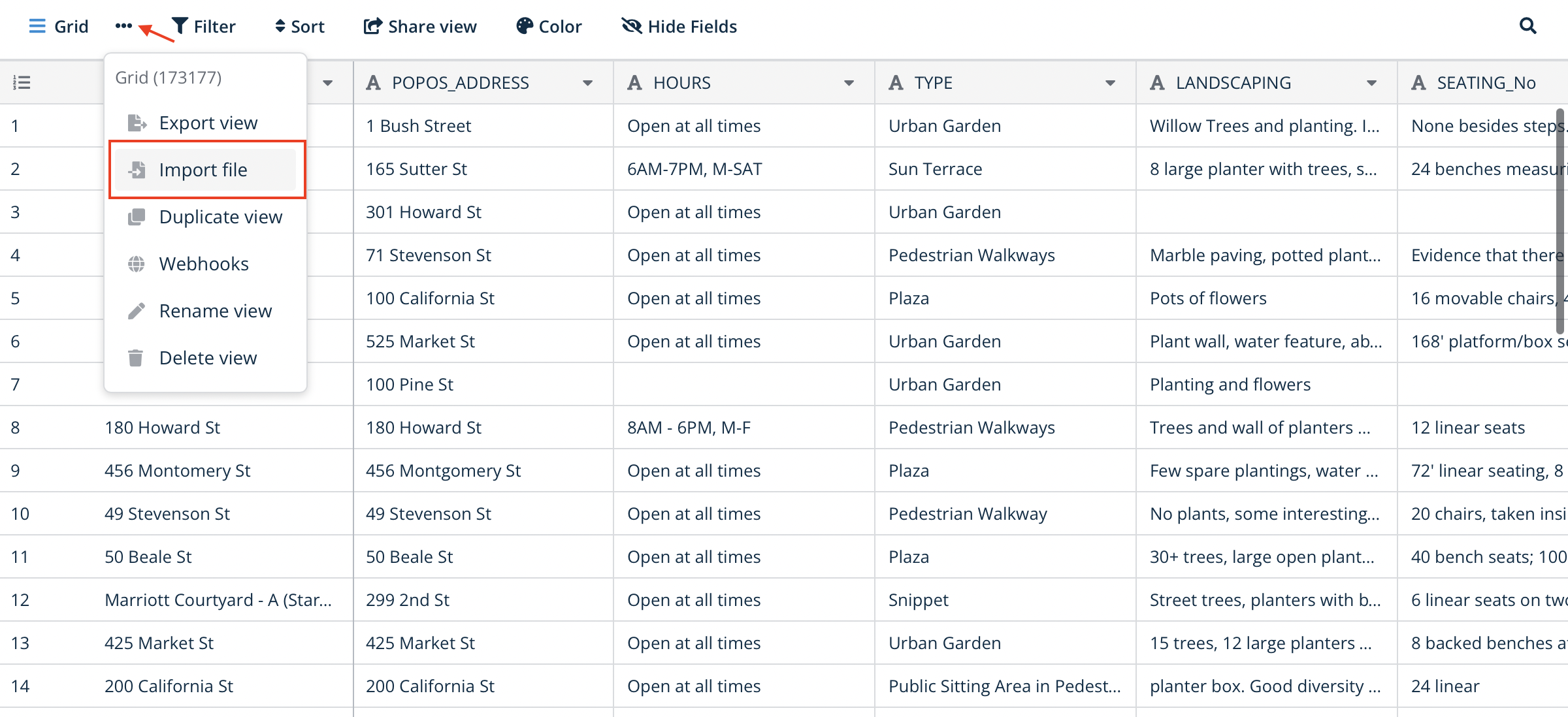The height and width of the screenshot is (717, 1568).
Task: Choose Import file from menu
Action: [203, 170]
